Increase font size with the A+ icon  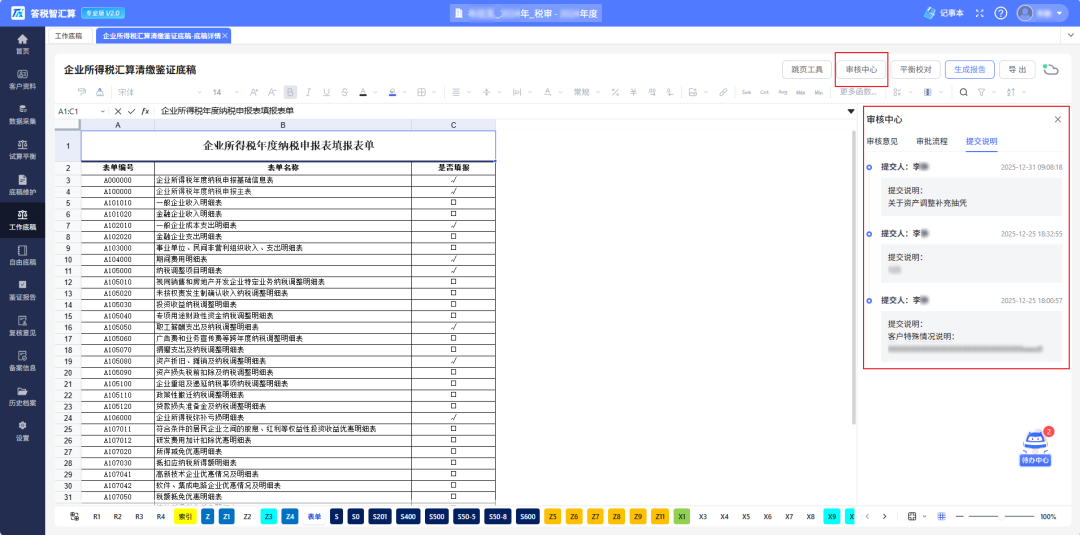pyautogui.click(x=254, y=92)
